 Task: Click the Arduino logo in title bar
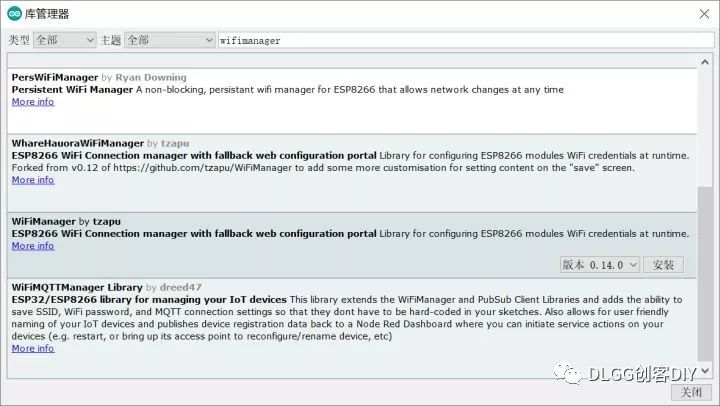pyautogui.click(x=13, y=14)
